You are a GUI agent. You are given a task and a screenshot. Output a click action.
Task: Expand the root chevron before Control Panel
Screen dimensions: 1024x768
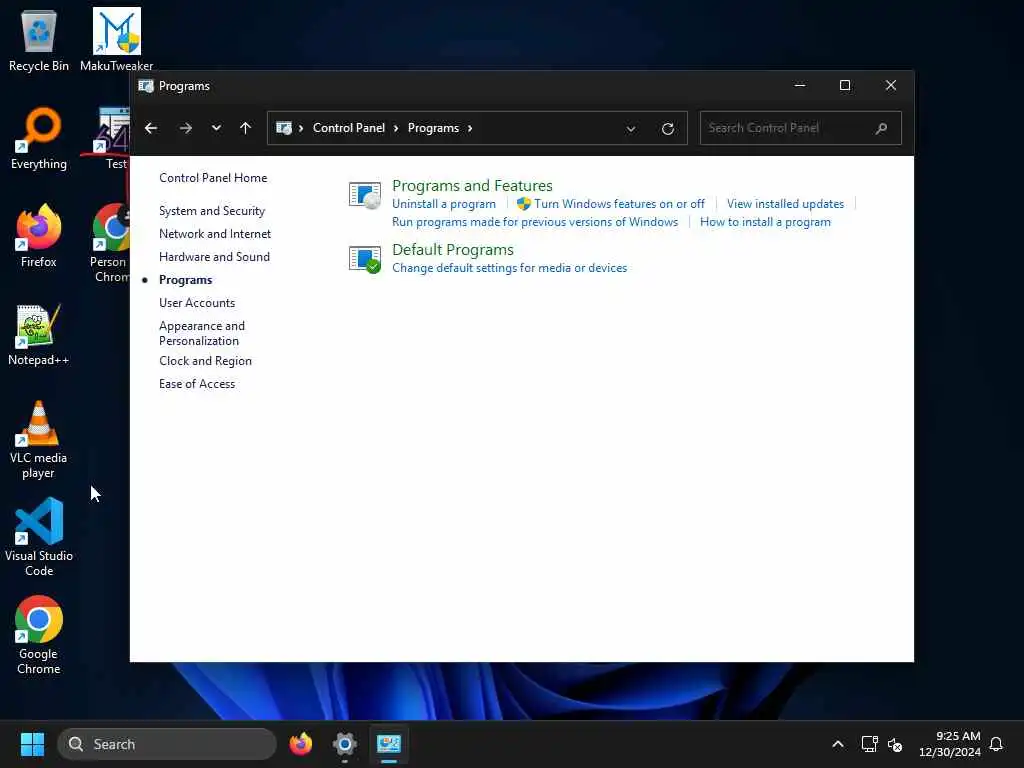coord(301,128)
